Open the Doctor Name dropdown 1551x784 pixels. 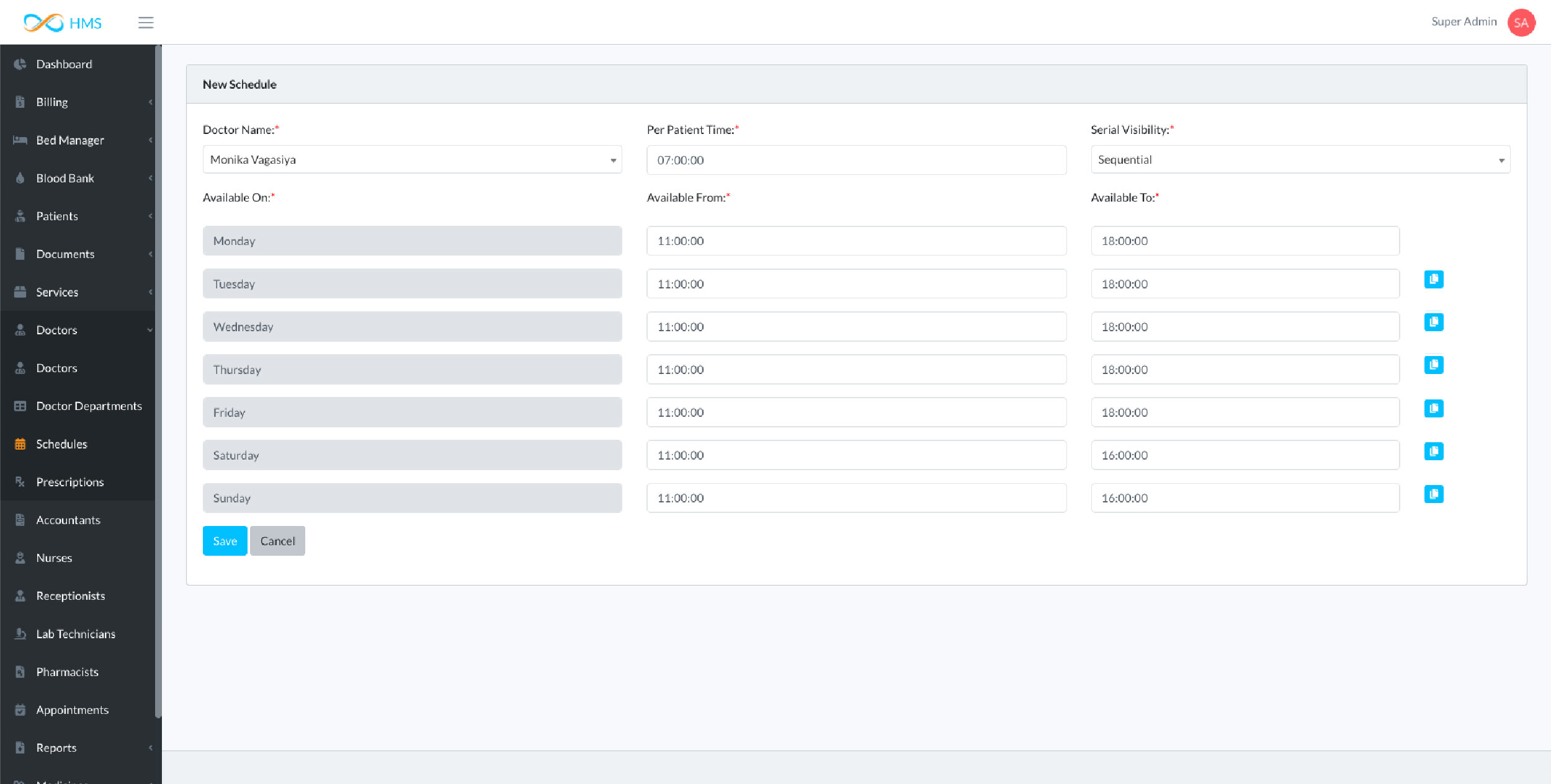(412, 160)
